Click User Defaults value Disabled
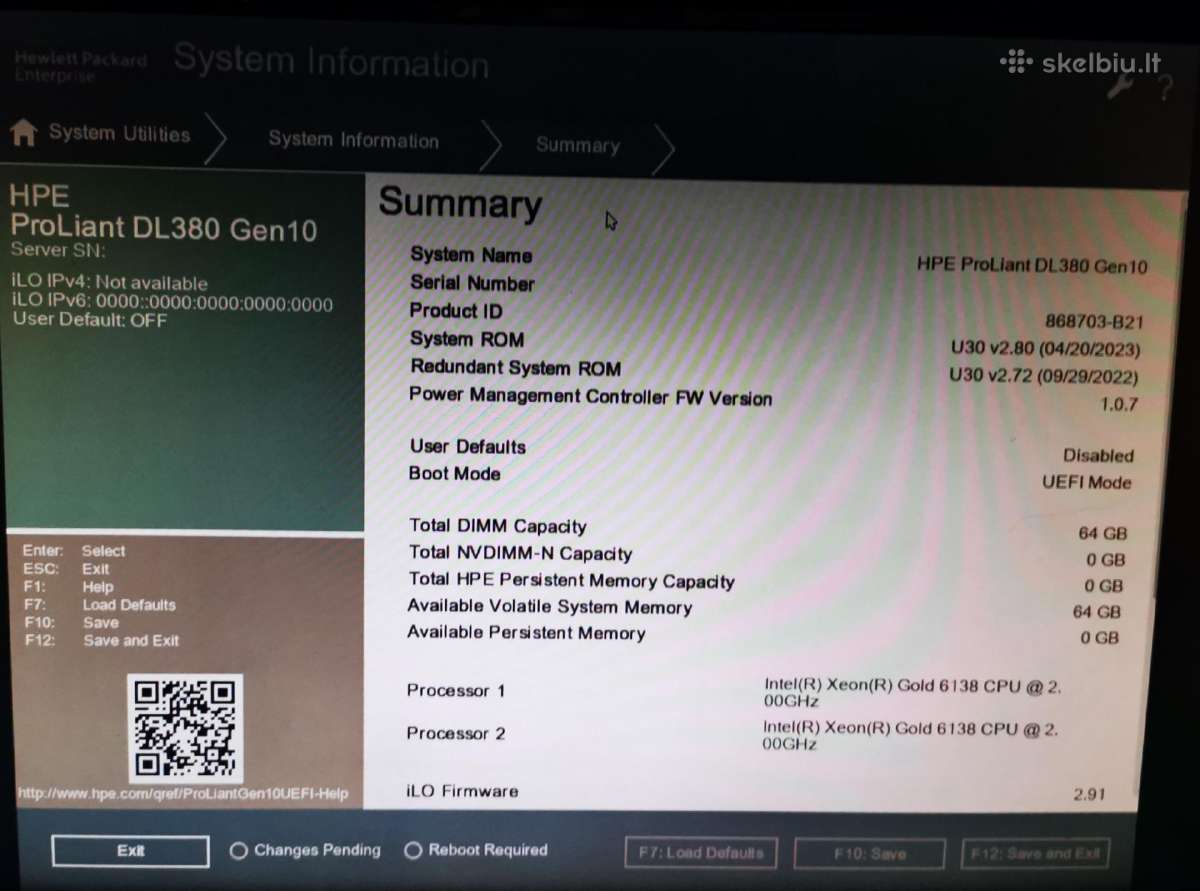This screenshot has height=891, width=1200. (1098, 455)
